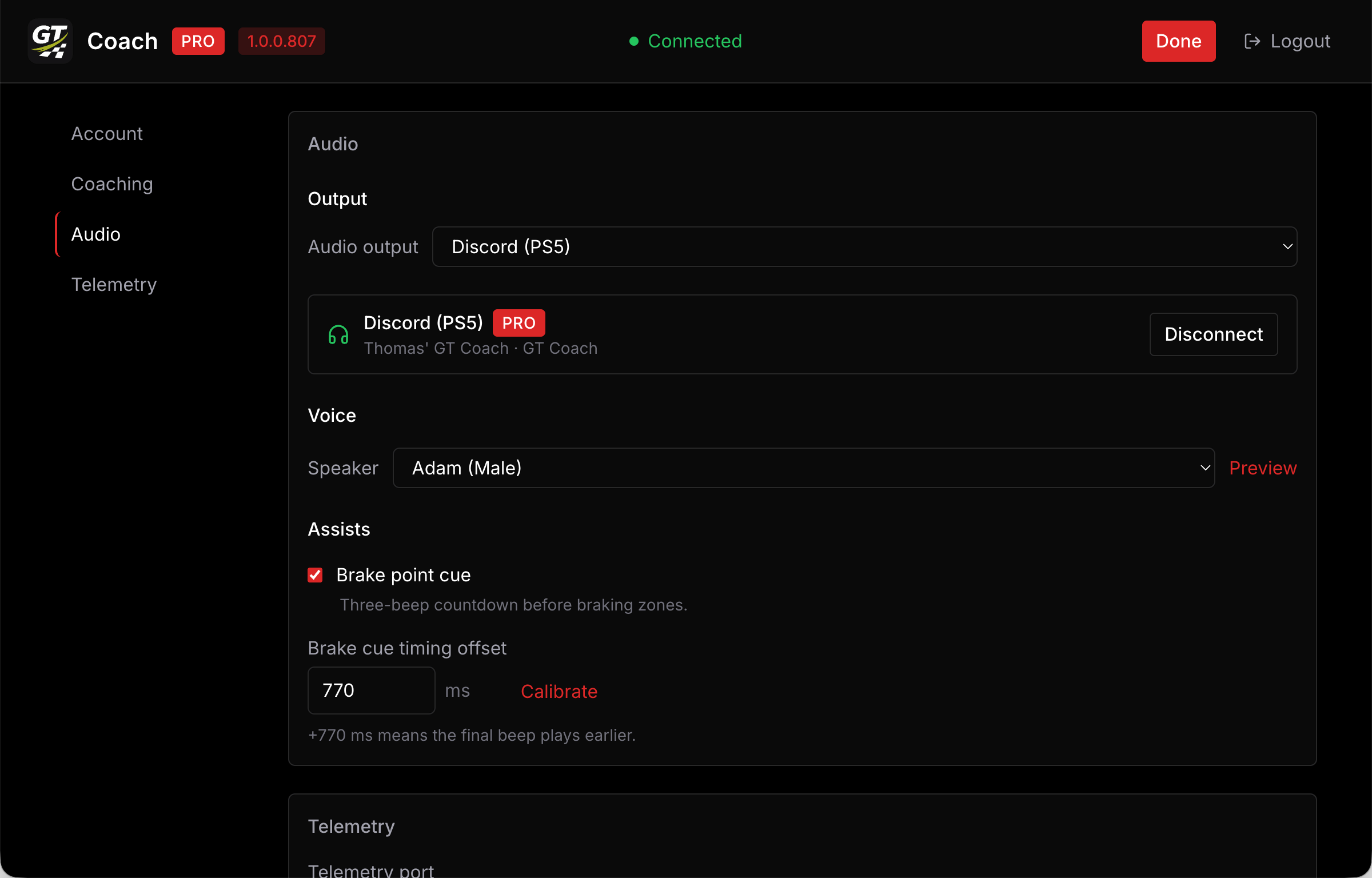Screen dimensions: 1372x878
Task: Click the Speaker label
Action: pyautogui.click(x=343, y=468)
